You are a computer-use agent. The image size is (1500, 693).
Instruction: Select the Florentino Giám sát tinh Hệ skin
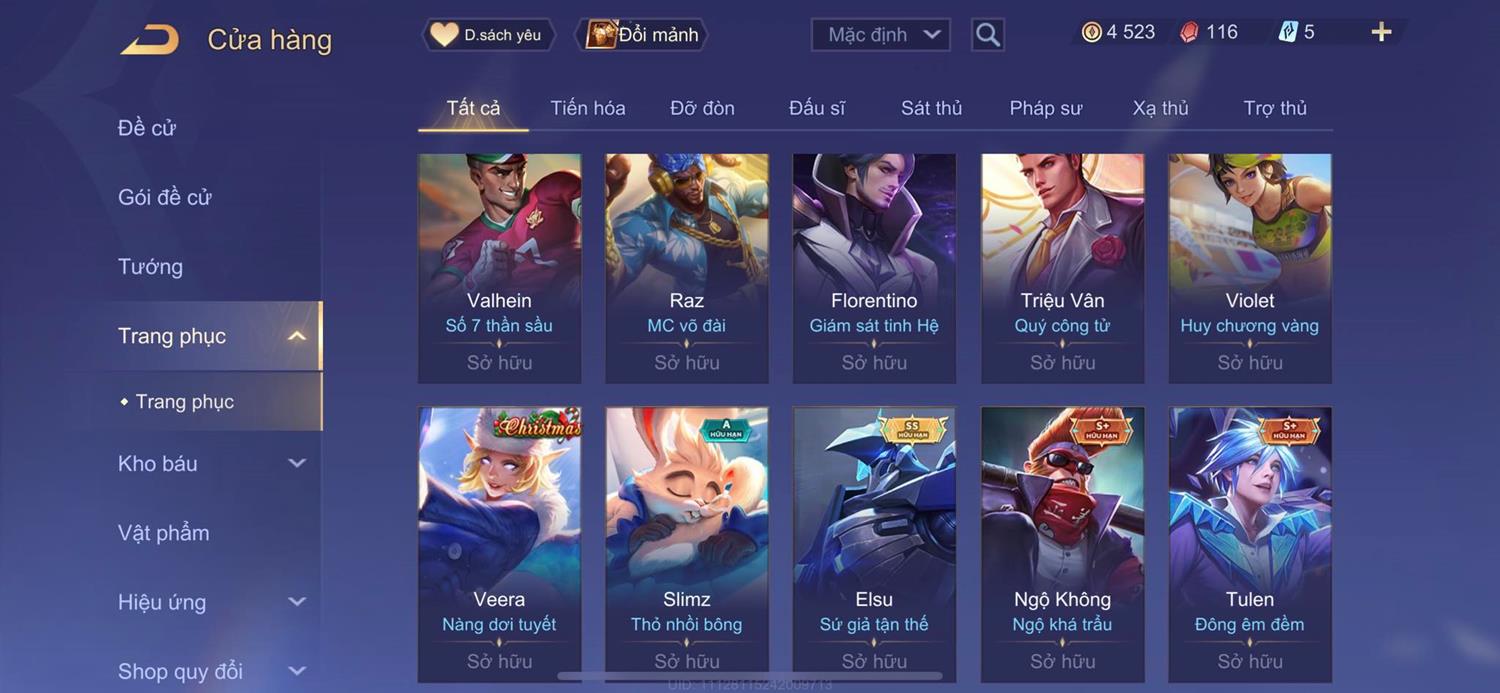874,268
